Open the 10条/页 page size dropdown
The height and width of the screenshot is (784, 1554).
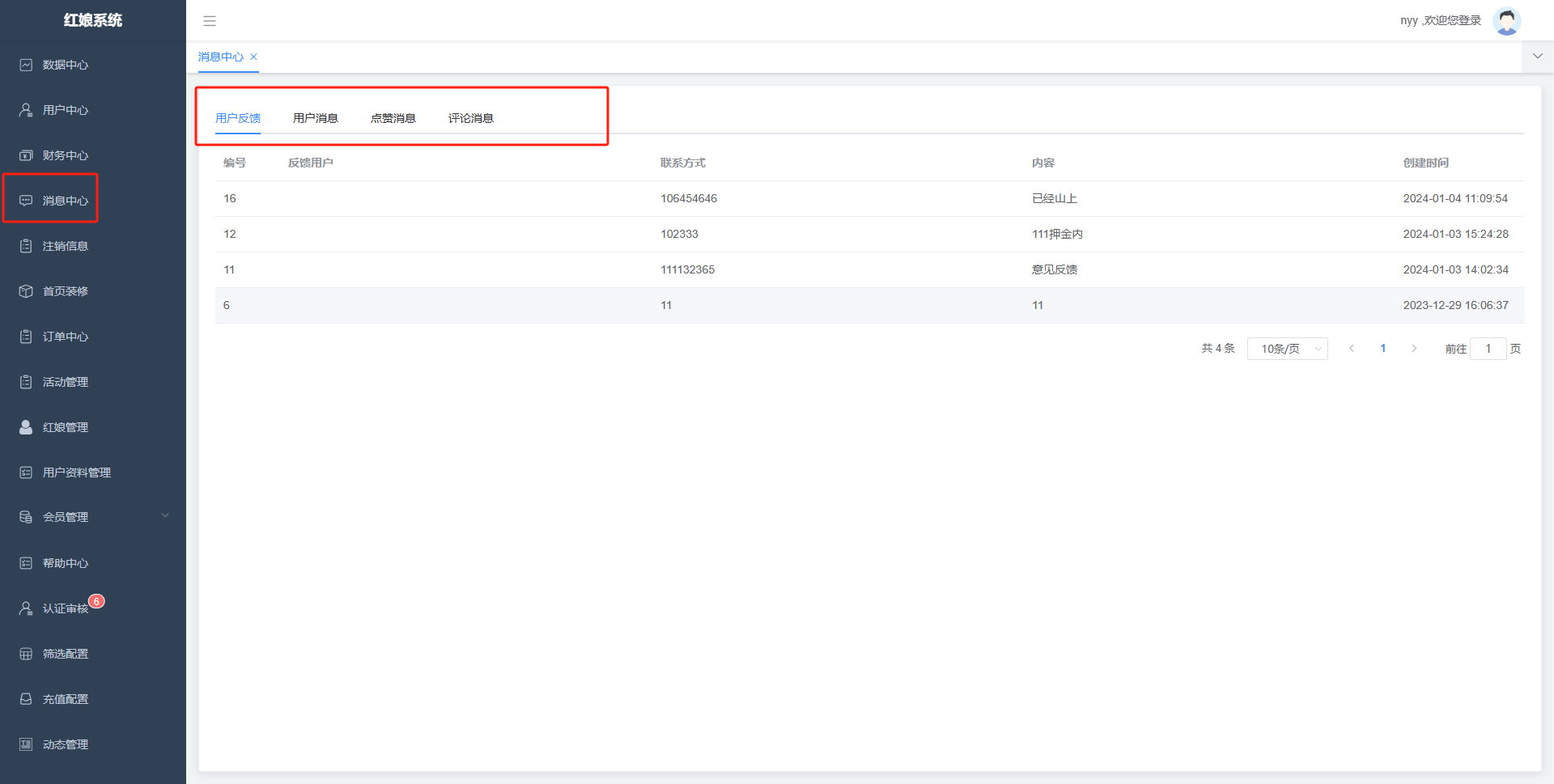[1287, 349]
